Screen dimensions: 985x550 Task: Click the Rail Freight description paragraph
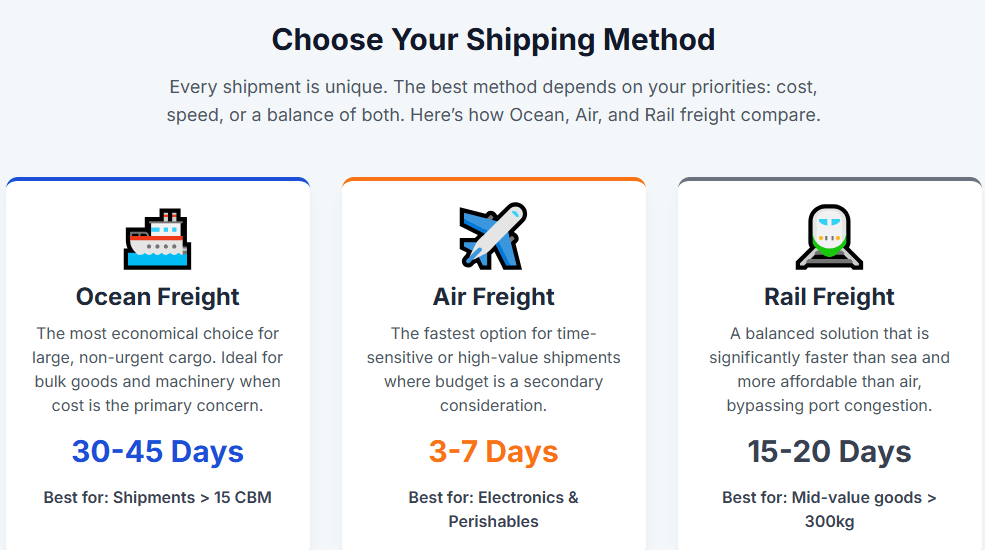pos(829,369)
